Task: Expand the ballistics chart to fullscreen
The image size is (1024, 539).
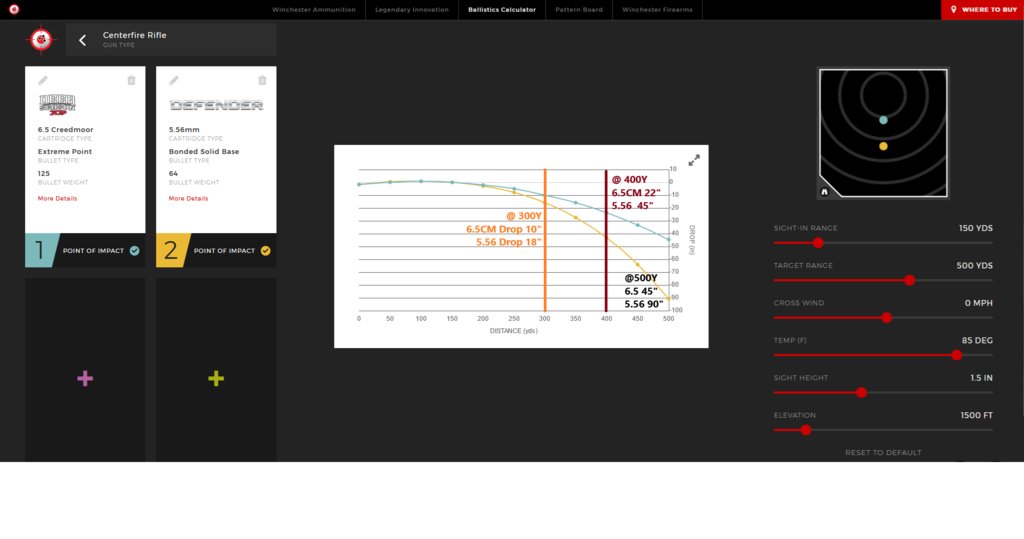Action: point(694,160)
